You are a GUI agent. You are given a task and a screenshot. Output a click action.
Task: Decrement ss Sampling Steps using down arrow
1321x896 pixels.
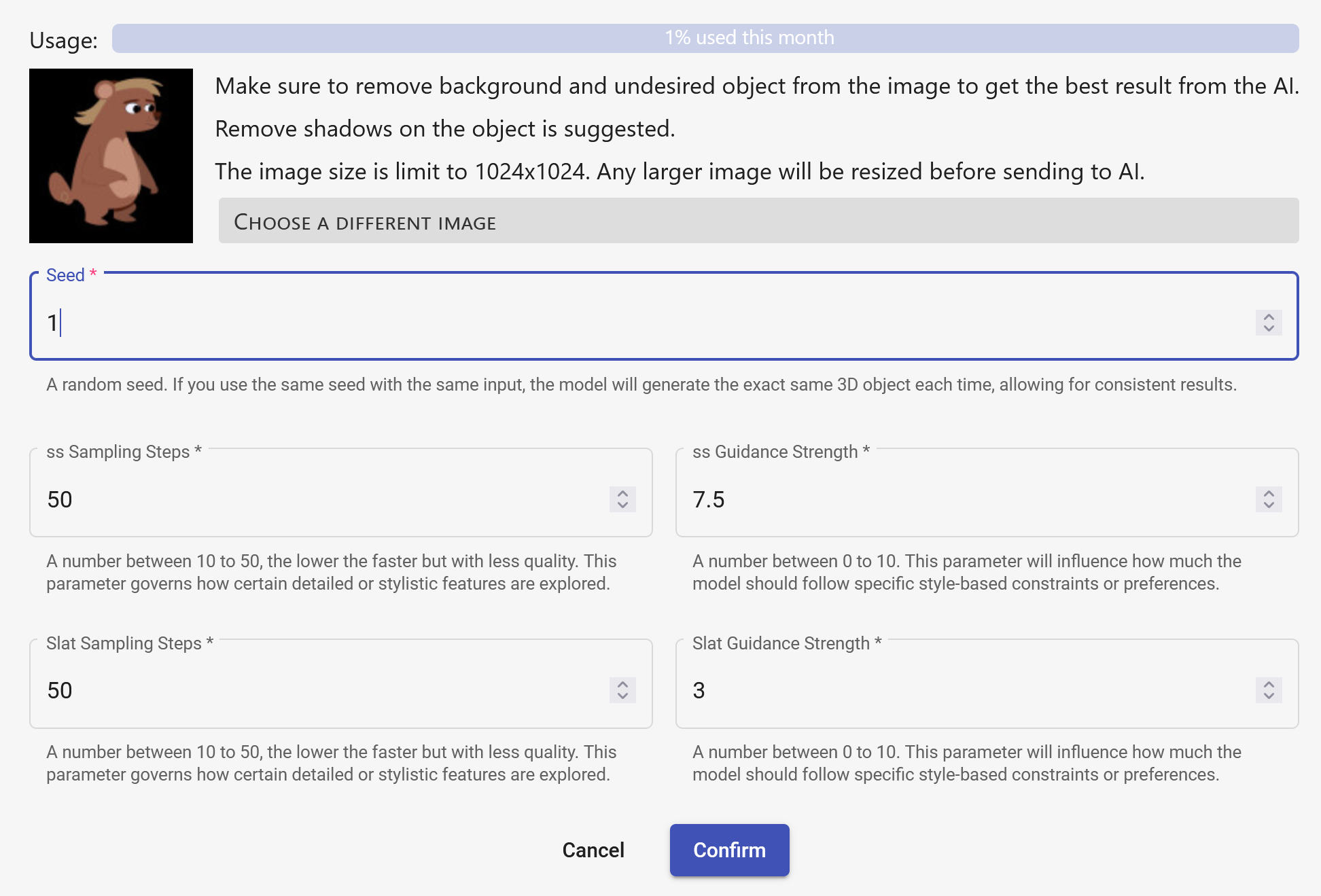click(622, 505)
